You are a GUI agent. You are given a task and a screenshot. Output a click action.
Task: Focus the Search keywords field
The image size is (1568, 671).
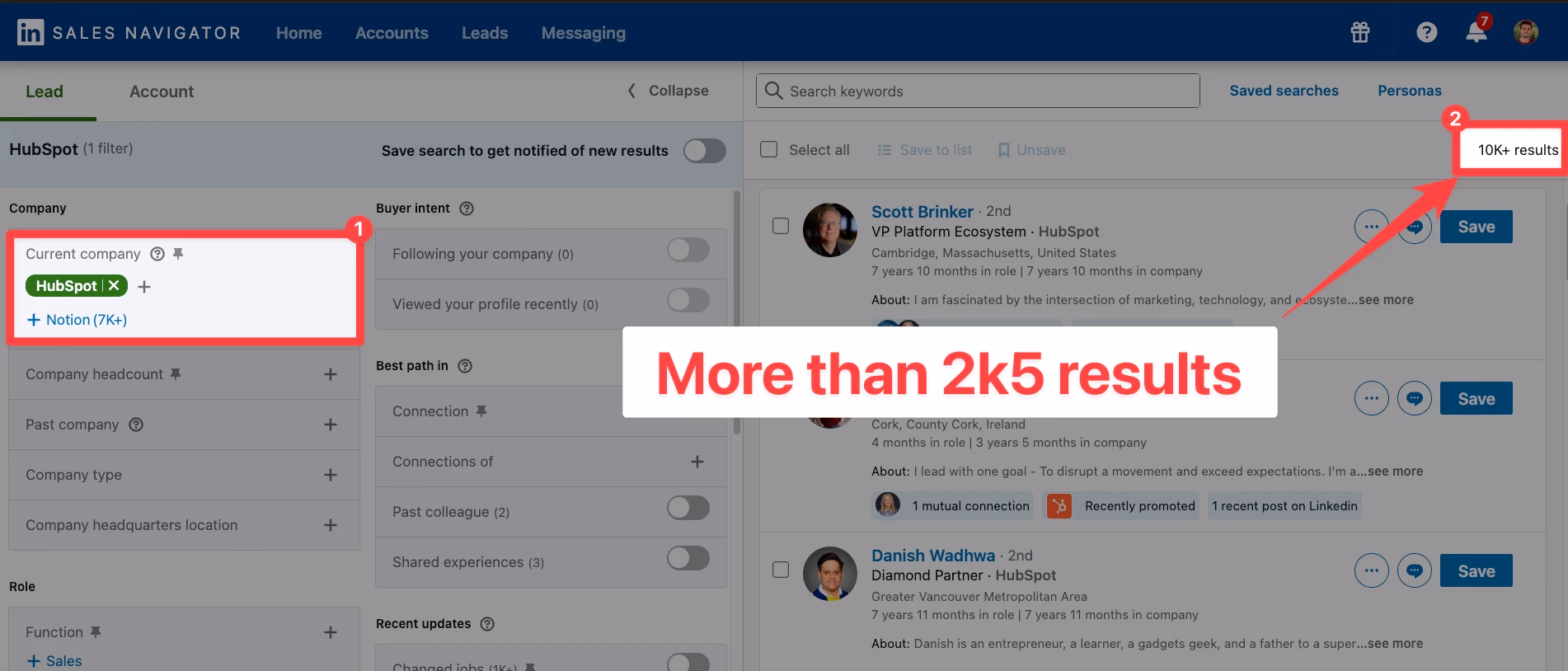coord(978,91)
